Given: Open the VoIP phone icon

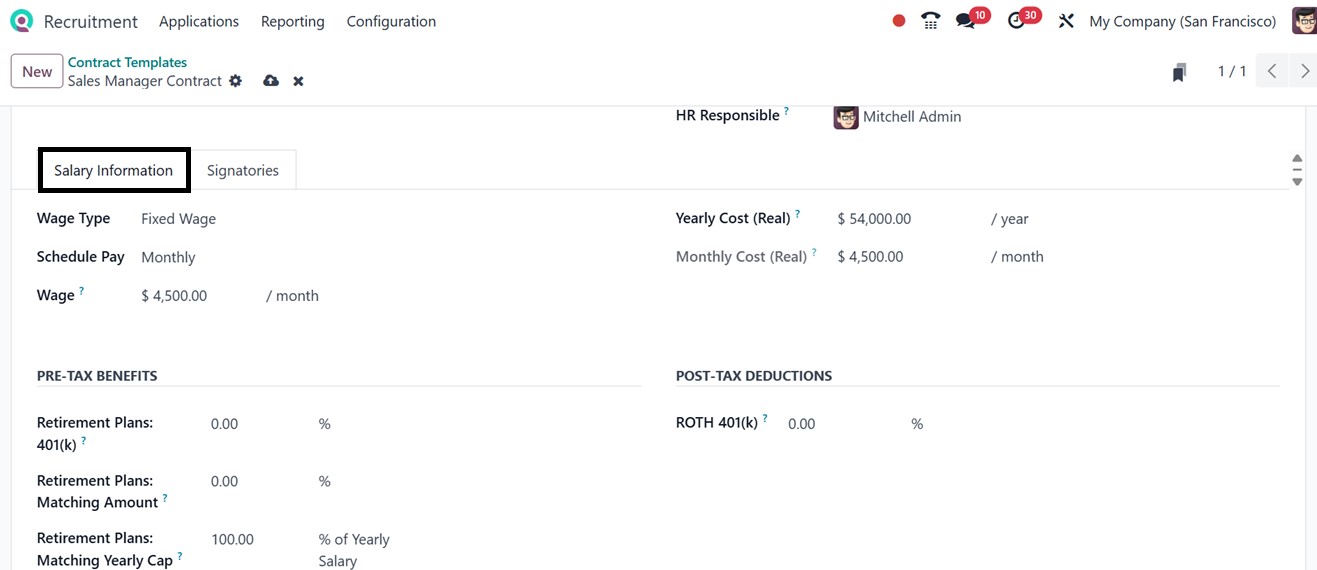Looking at the screenshot, I should (x=931, y=21).
